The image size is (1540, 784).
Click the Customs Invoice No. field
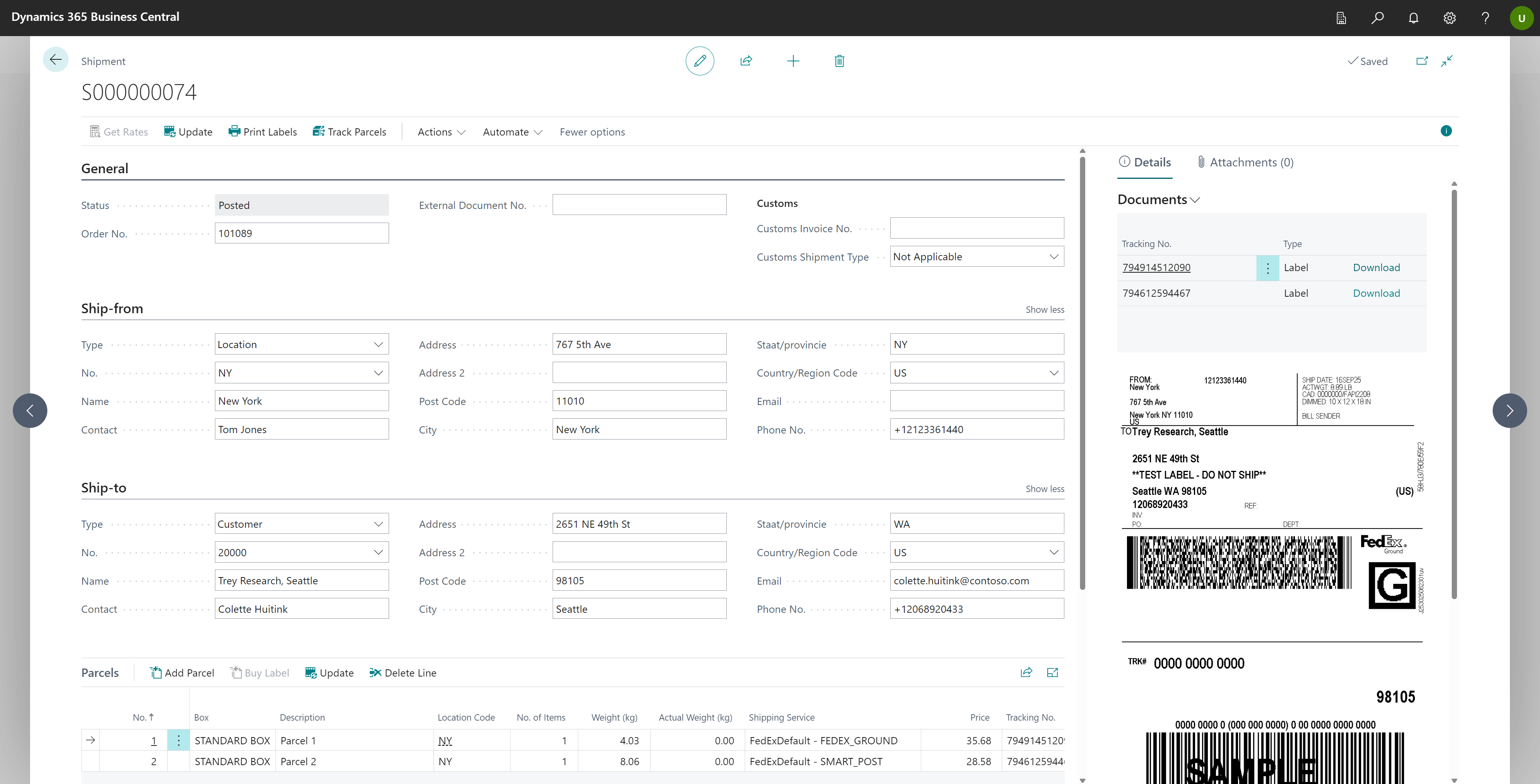point(977,229)
